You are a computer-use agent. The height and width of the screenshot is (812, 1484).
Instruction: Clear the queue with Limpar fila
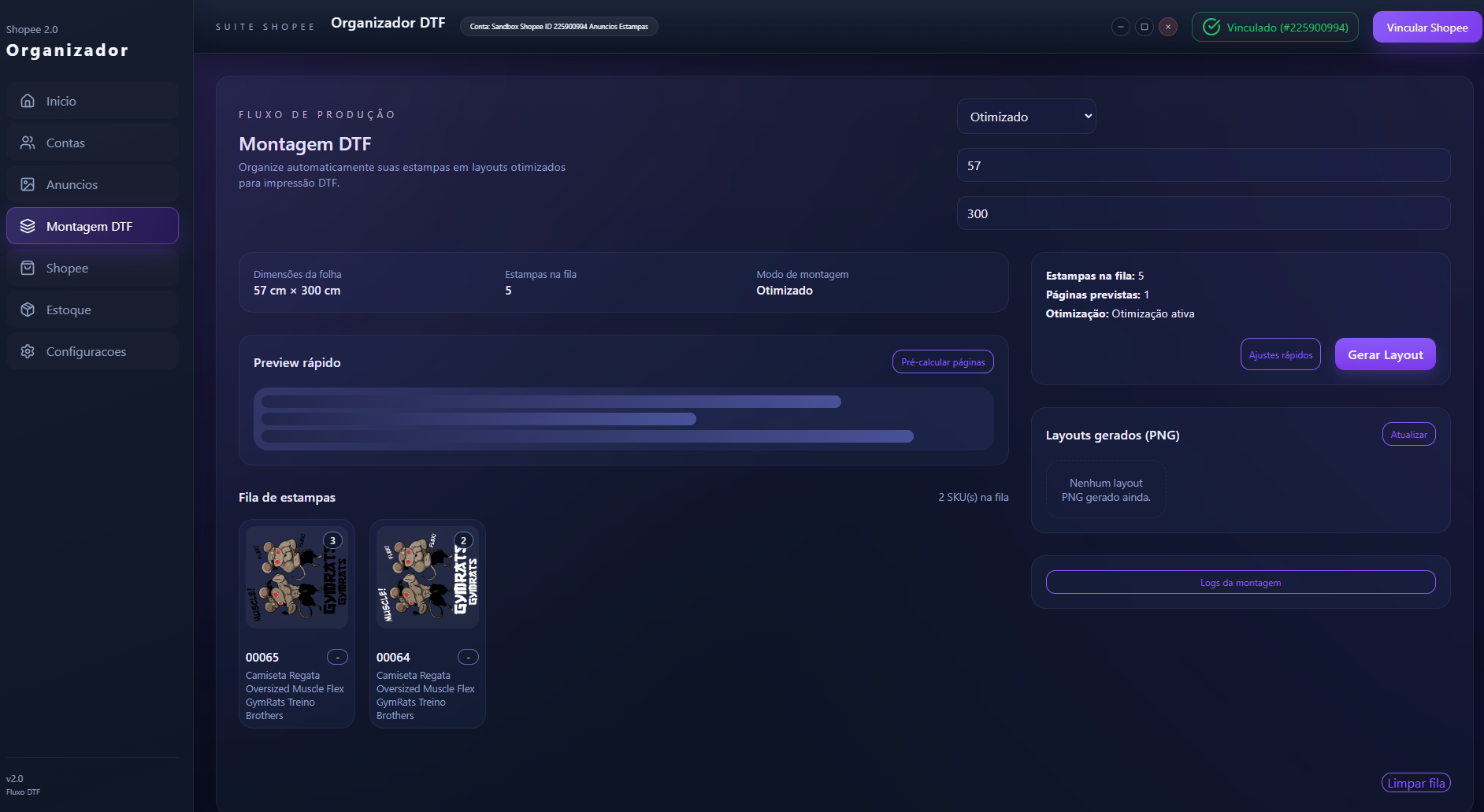coord(1415,783)
